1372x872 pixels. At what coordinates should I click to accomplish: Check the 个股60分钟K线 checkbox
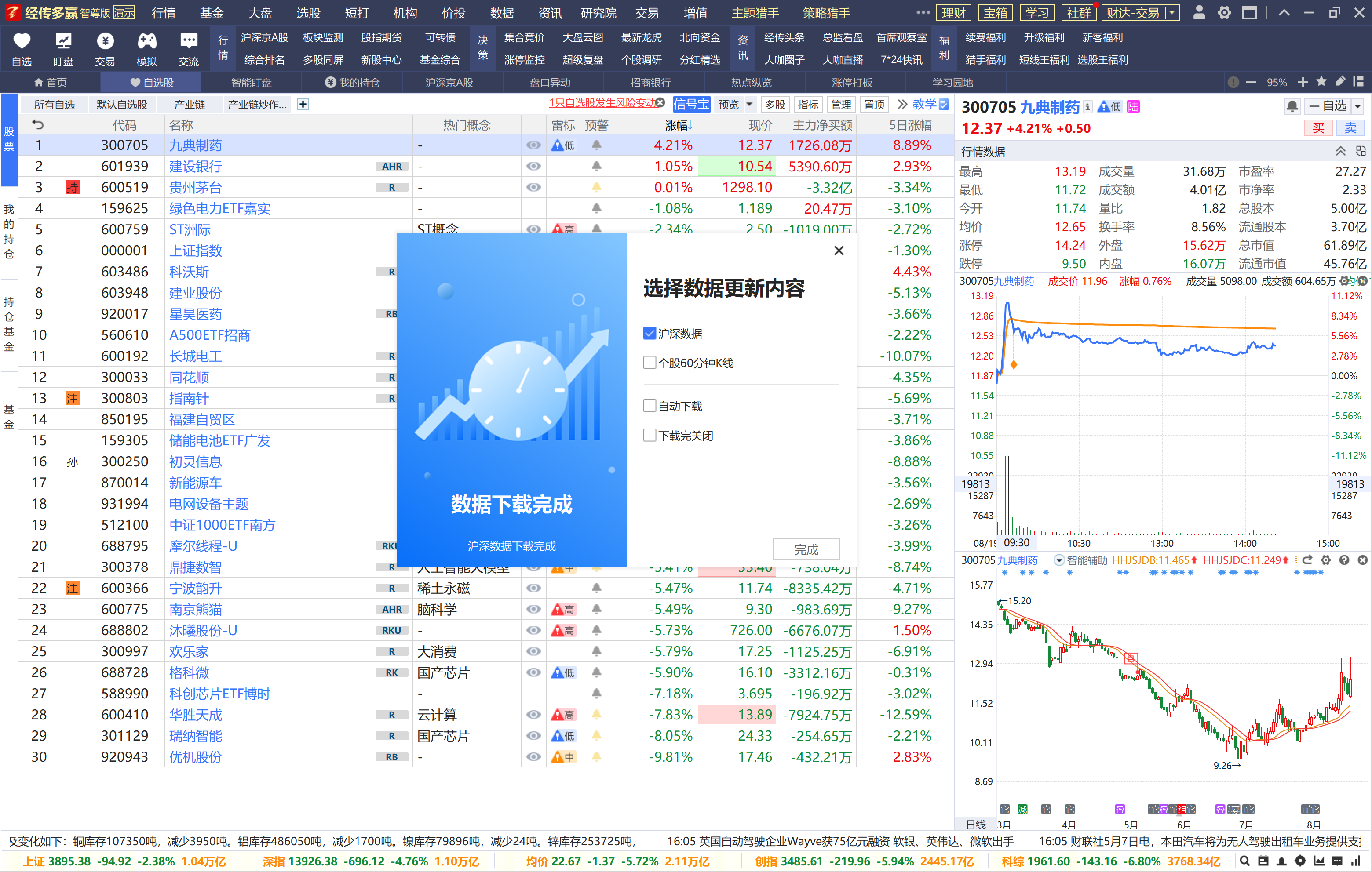pos(650,363)
